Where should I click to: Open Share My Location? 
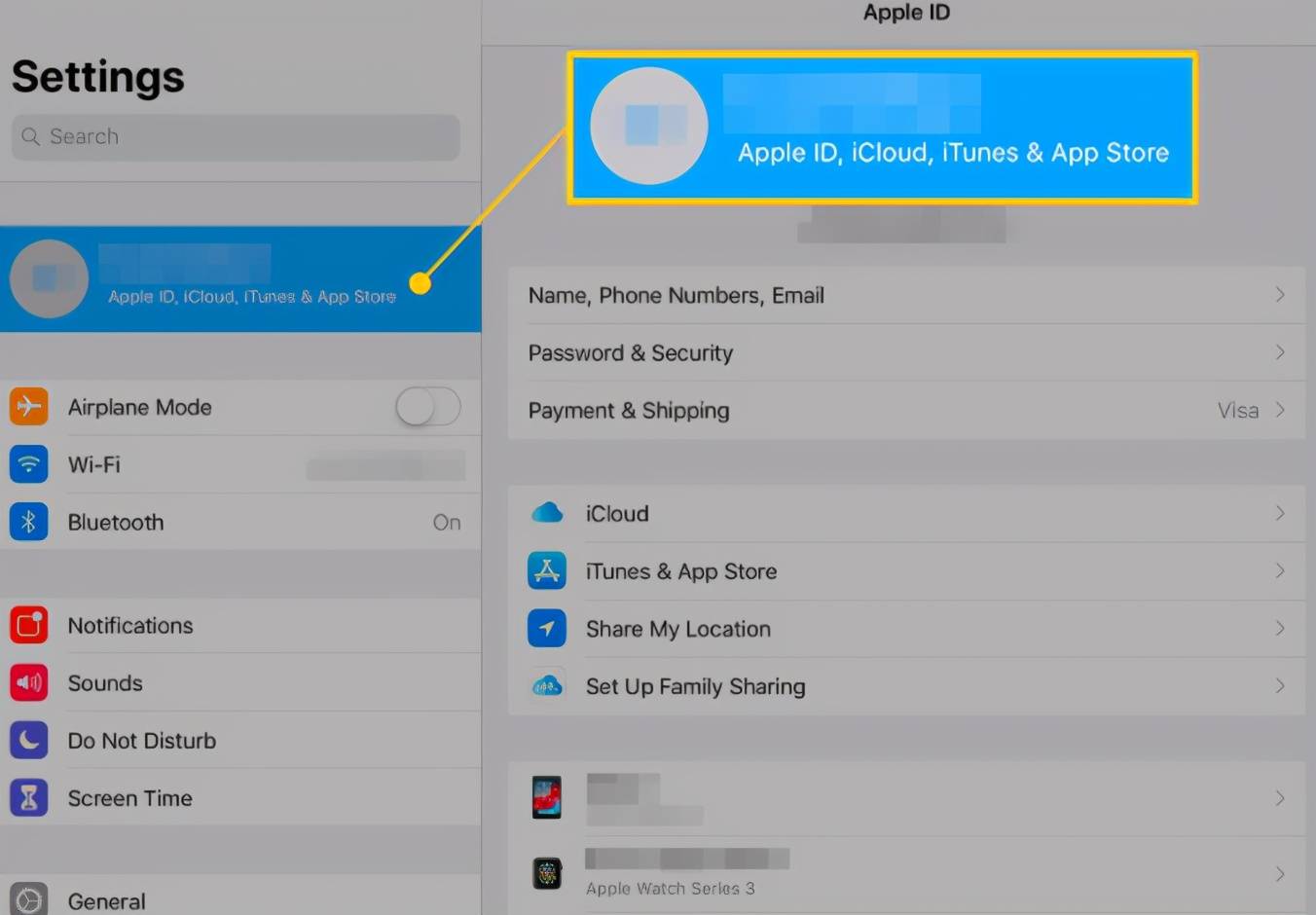coord(906,628)
